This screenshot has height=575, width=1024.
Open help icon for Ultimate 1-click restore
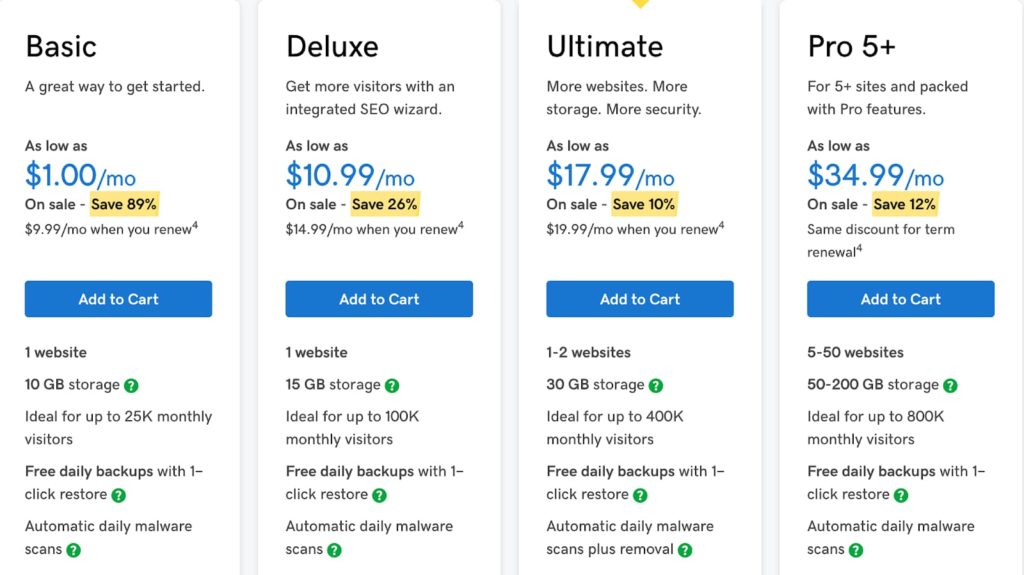click(x=640, y=495)
